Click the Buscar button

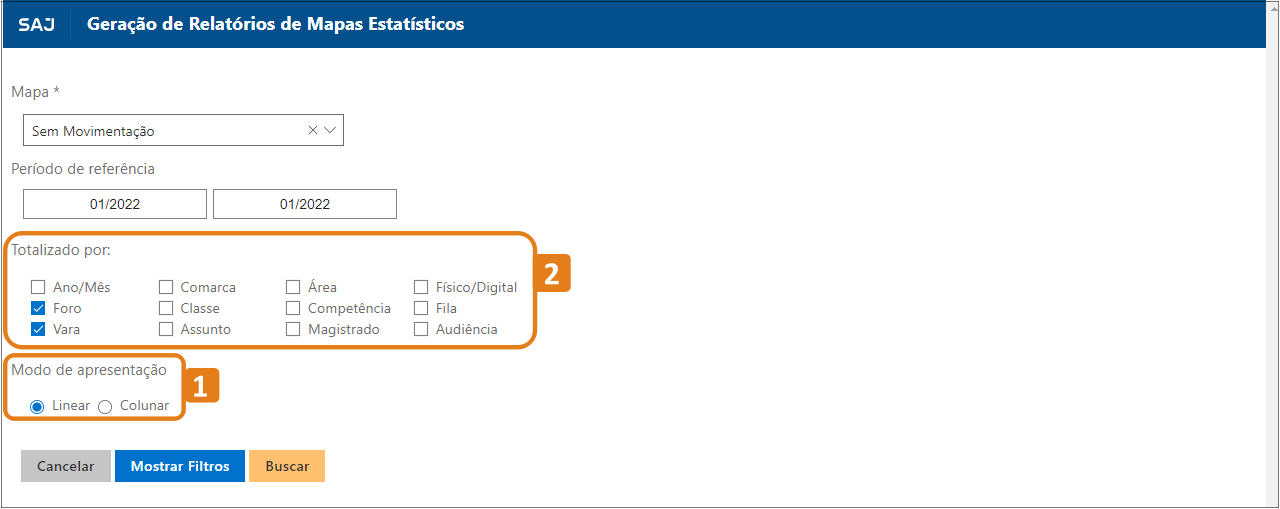point(287,466)
